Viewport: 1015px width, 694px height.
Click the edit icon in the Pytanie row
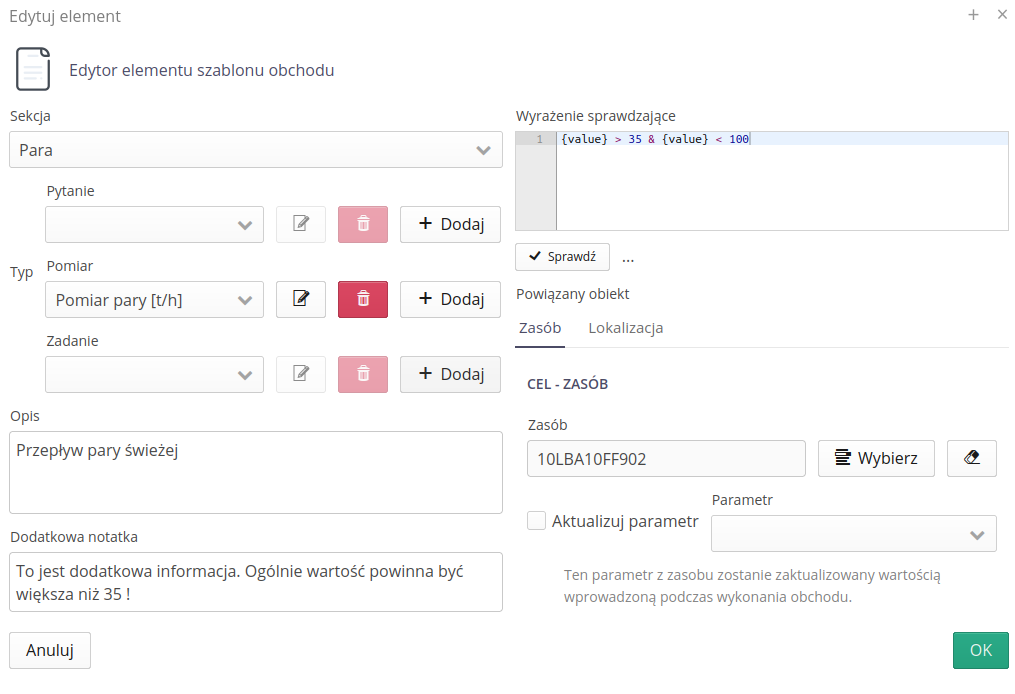point(301,225)
